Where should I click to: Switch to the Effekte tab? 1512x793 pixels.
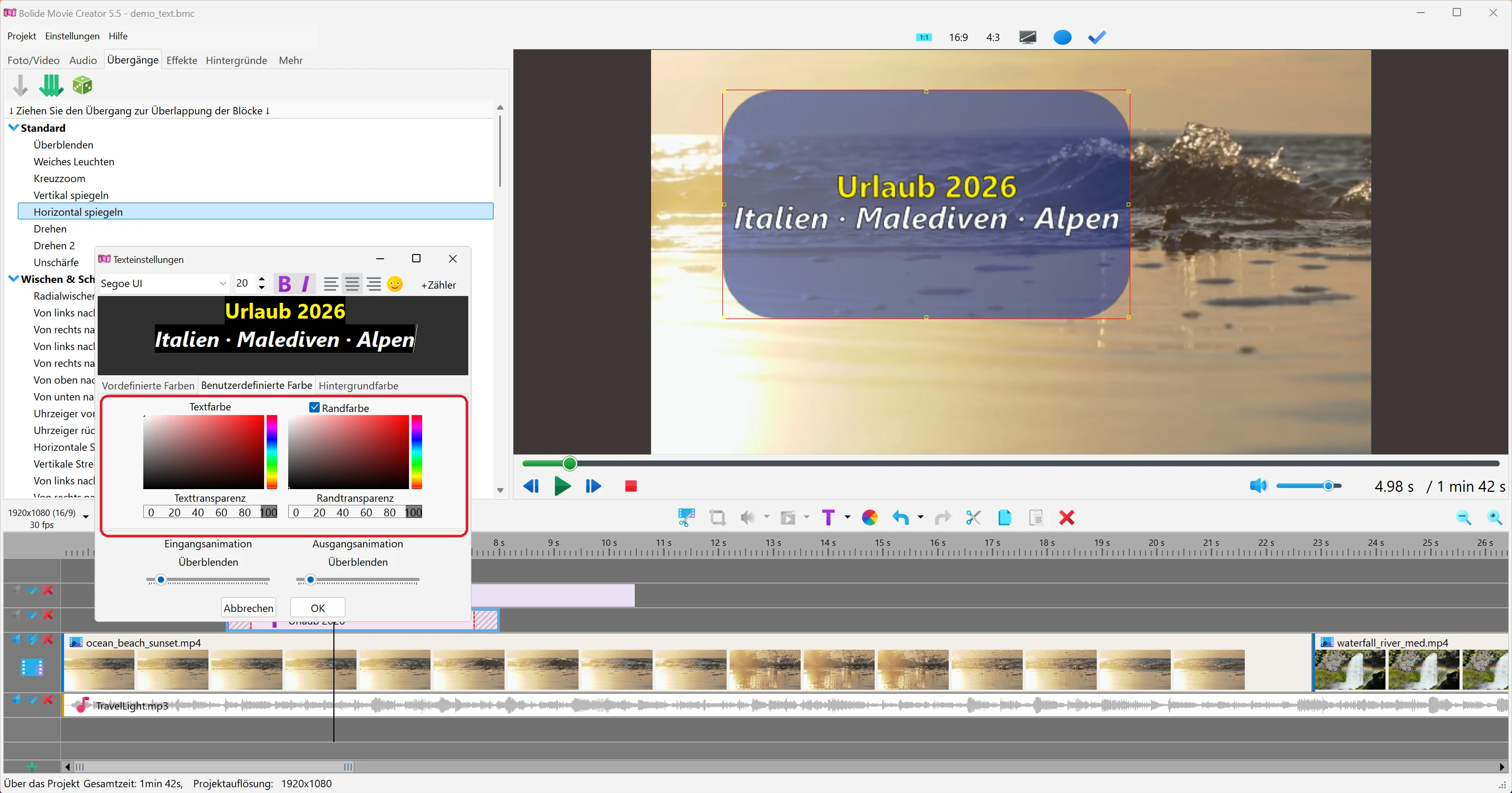181,60
